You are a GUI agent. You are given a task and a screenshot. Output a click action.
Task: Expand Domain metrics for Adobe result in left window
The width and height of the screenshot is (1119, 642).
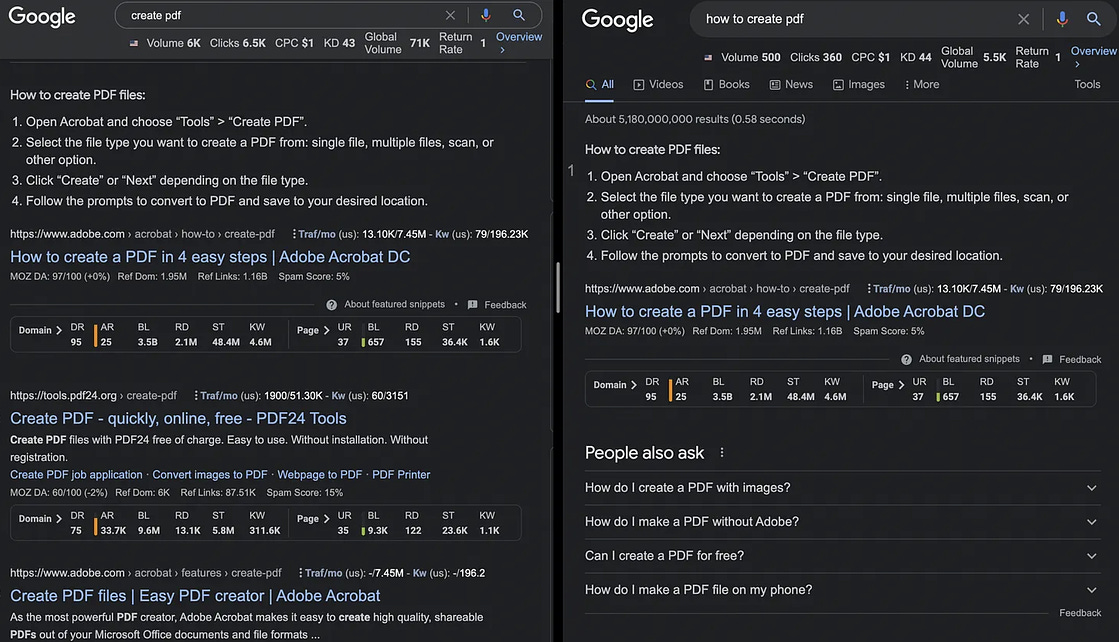point(40,330)
